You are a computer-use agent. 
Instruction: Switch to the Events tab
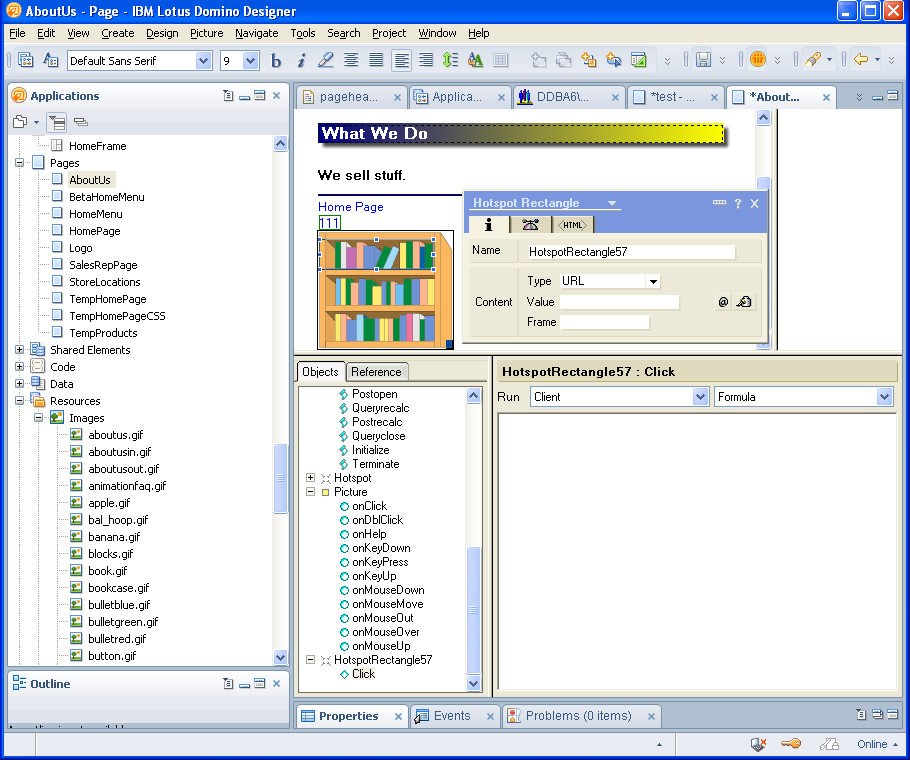(x=452, y=716)
